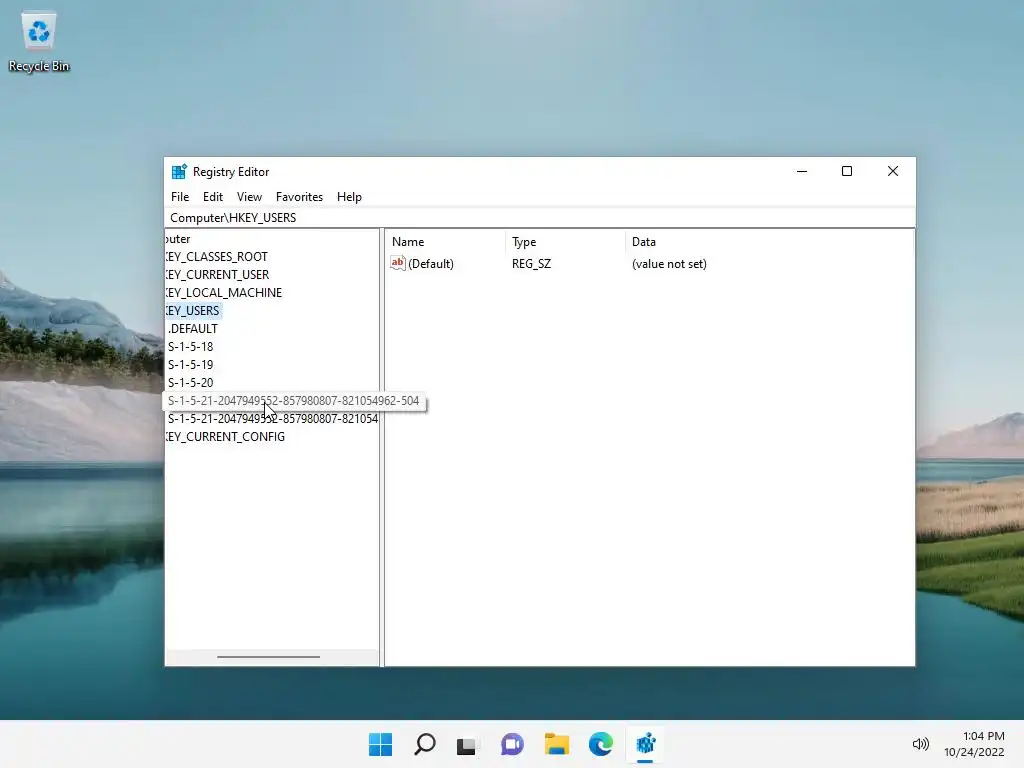Viewport: 1024px width, 768px height.
Task: Open the View menu
Action: [249, 197]
